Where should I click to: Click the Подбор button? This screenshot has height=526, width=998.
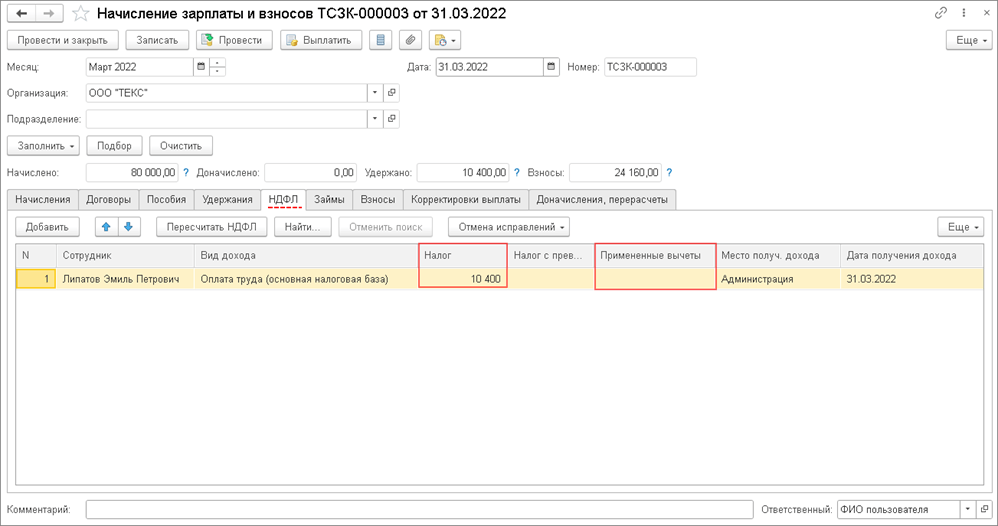tap(115, 146)
